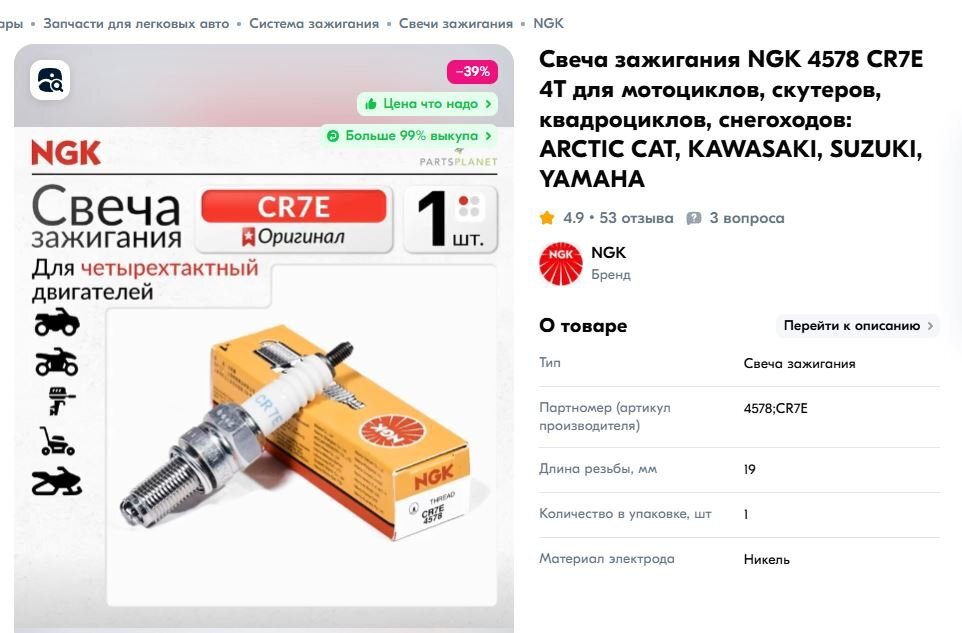The width and height of the screenshot is (962, 633).
Task: Open the 'Система зажигания' breadcrumb
Action: click(x=314, y=23)
